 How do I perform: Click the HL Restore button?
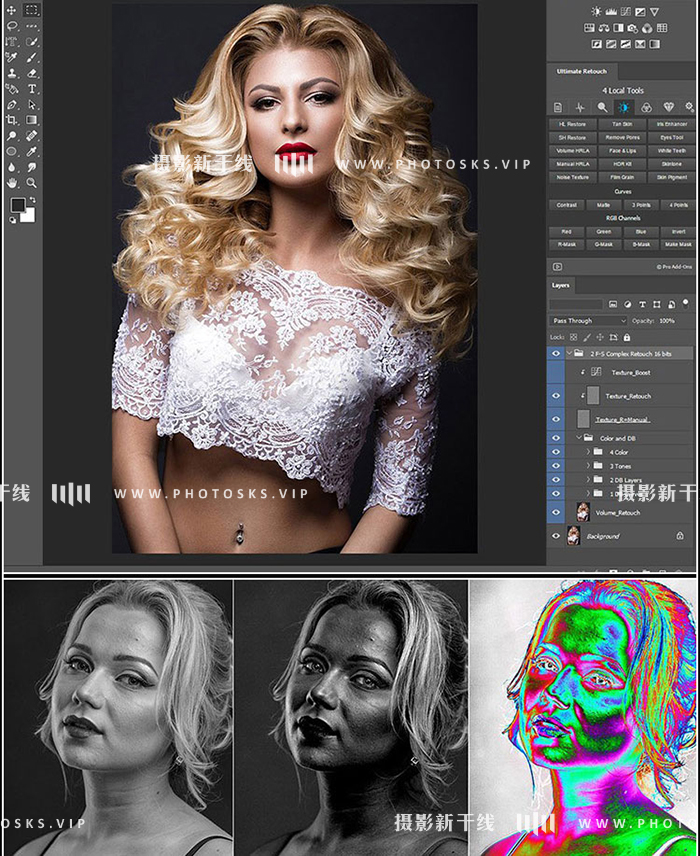tap(572, 124)
